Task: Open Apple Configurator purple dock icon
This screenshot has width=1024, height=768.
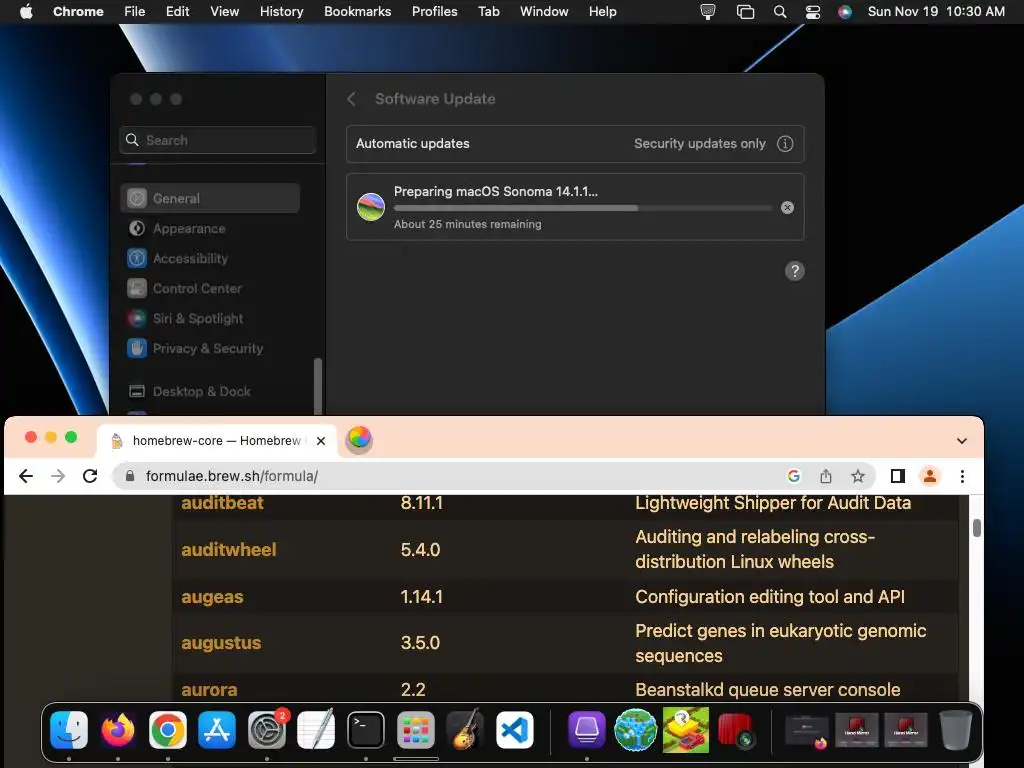Action: 586,730
